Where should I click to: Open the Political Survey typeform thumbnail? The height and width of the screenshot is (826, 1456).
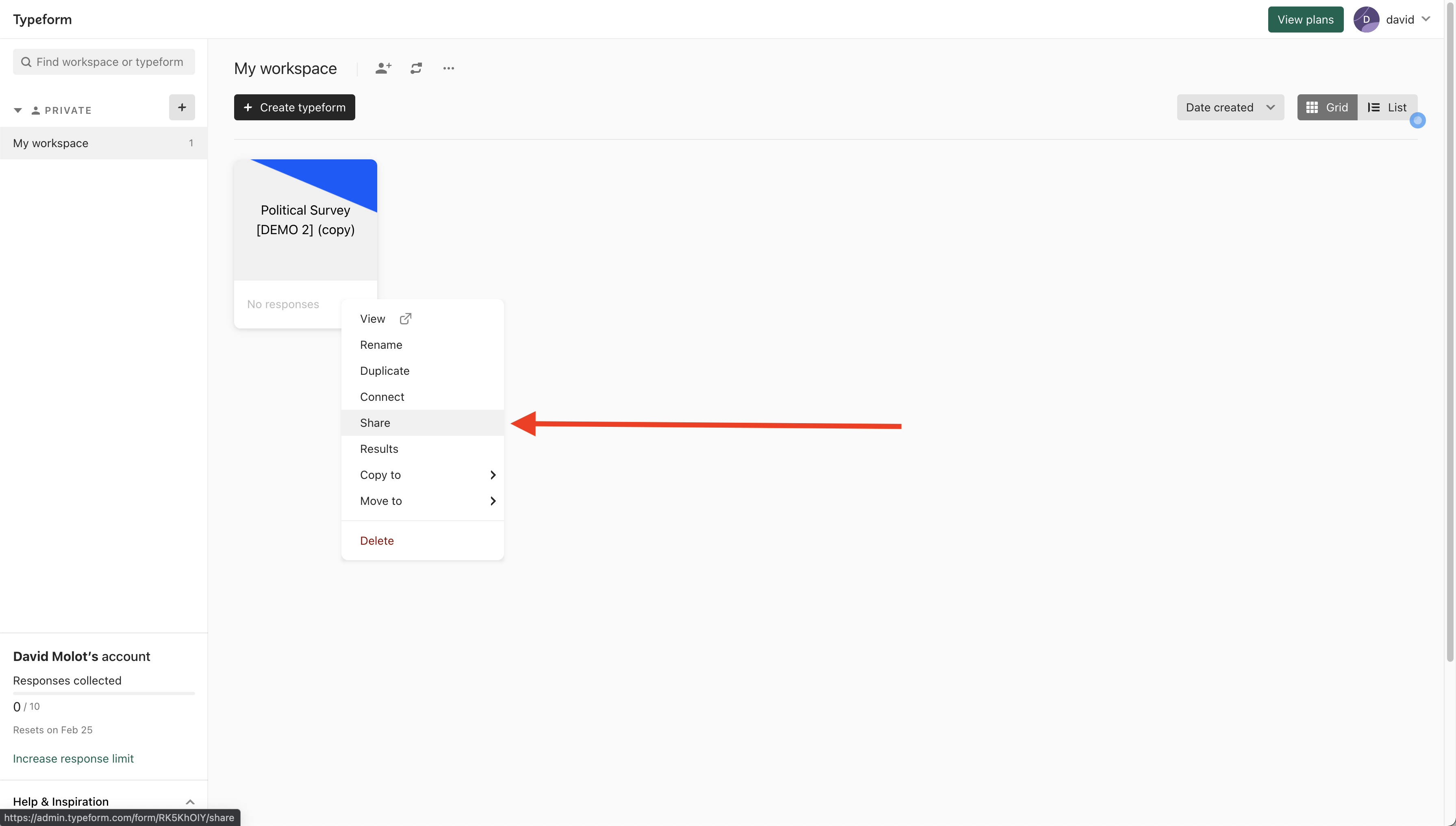pos(305,220)
